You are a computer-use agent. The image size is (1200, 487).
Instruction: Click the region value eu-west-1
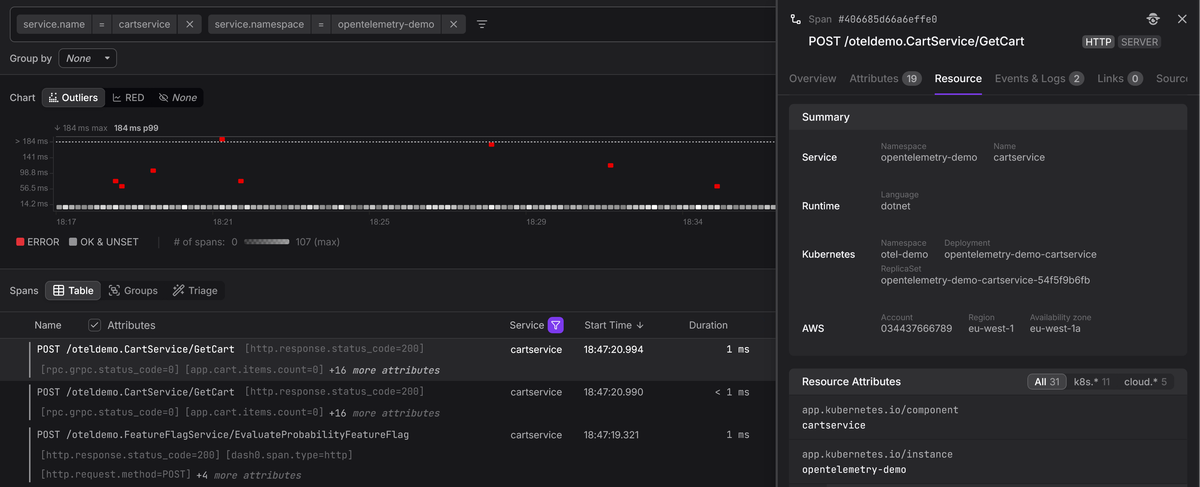click(x=991, y=329)
